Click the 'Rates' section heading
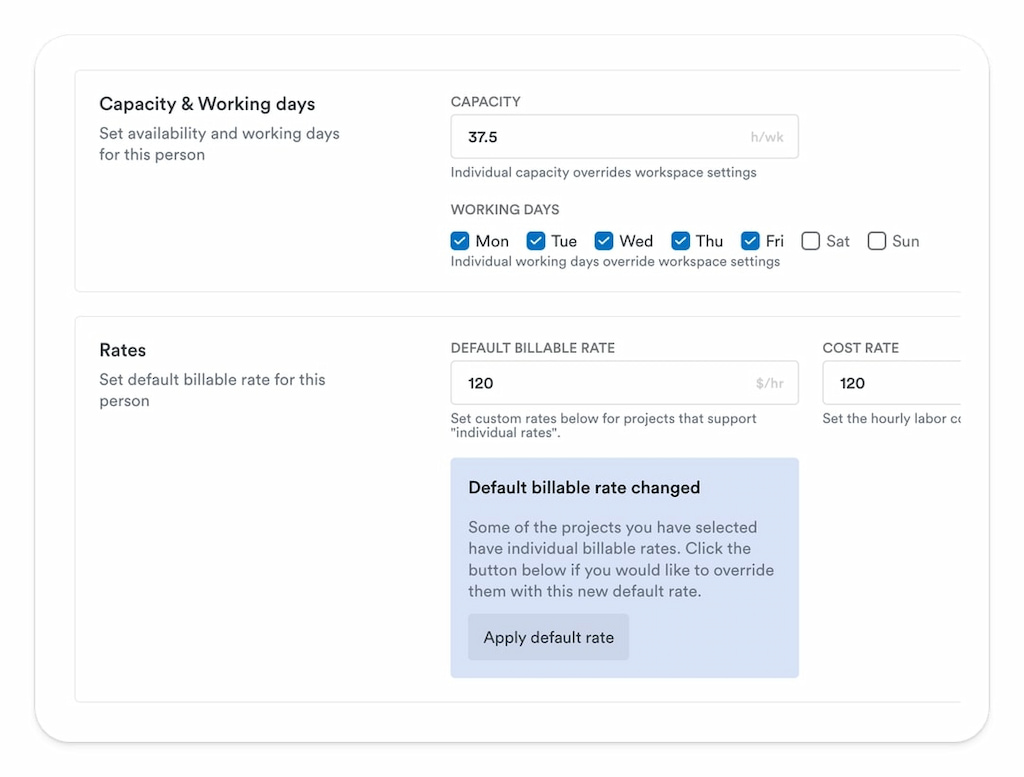 (x=123, y=350)
